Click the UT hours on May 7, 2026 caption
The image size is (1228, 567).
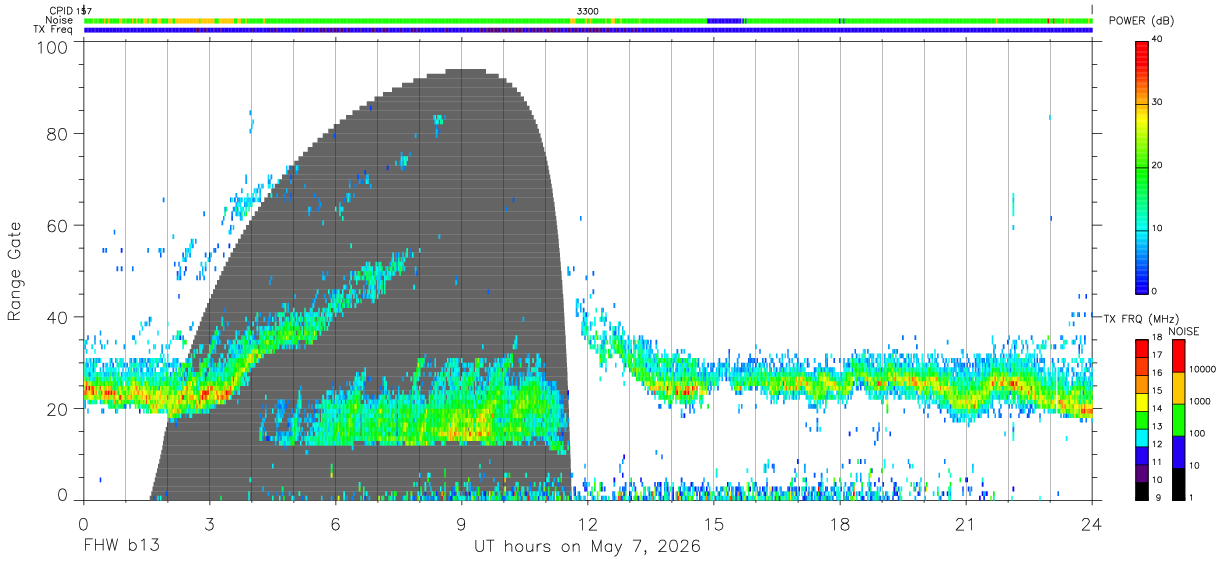(x=588, y=546)
